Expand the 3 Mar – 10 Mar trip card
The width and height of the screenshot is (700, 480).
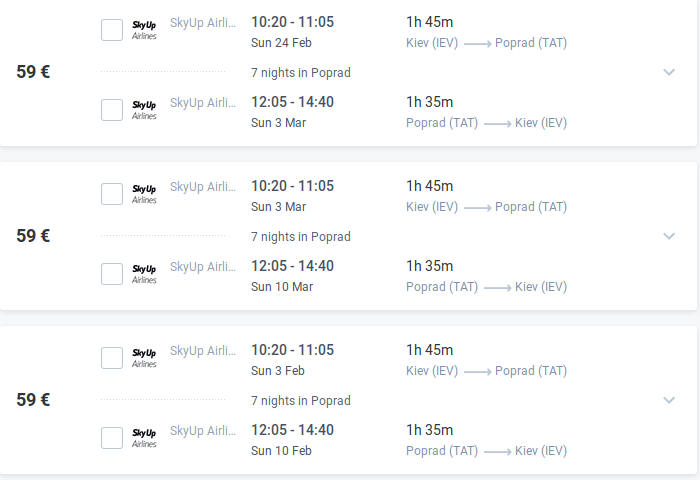point(669,236)
